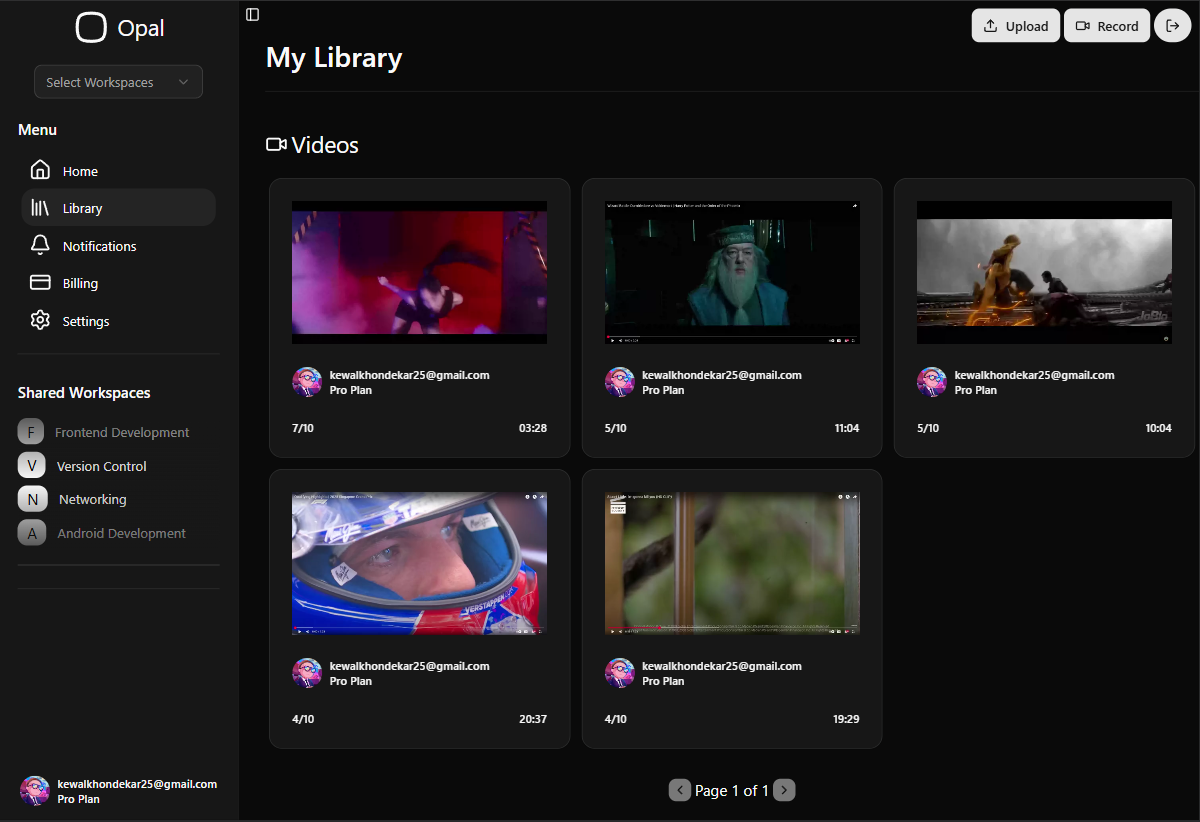Image resolution: width=1200 pixels, height=822 pixels.
Task: Open the 20:37 racing helmet video thumbnail
Action: 419,563
